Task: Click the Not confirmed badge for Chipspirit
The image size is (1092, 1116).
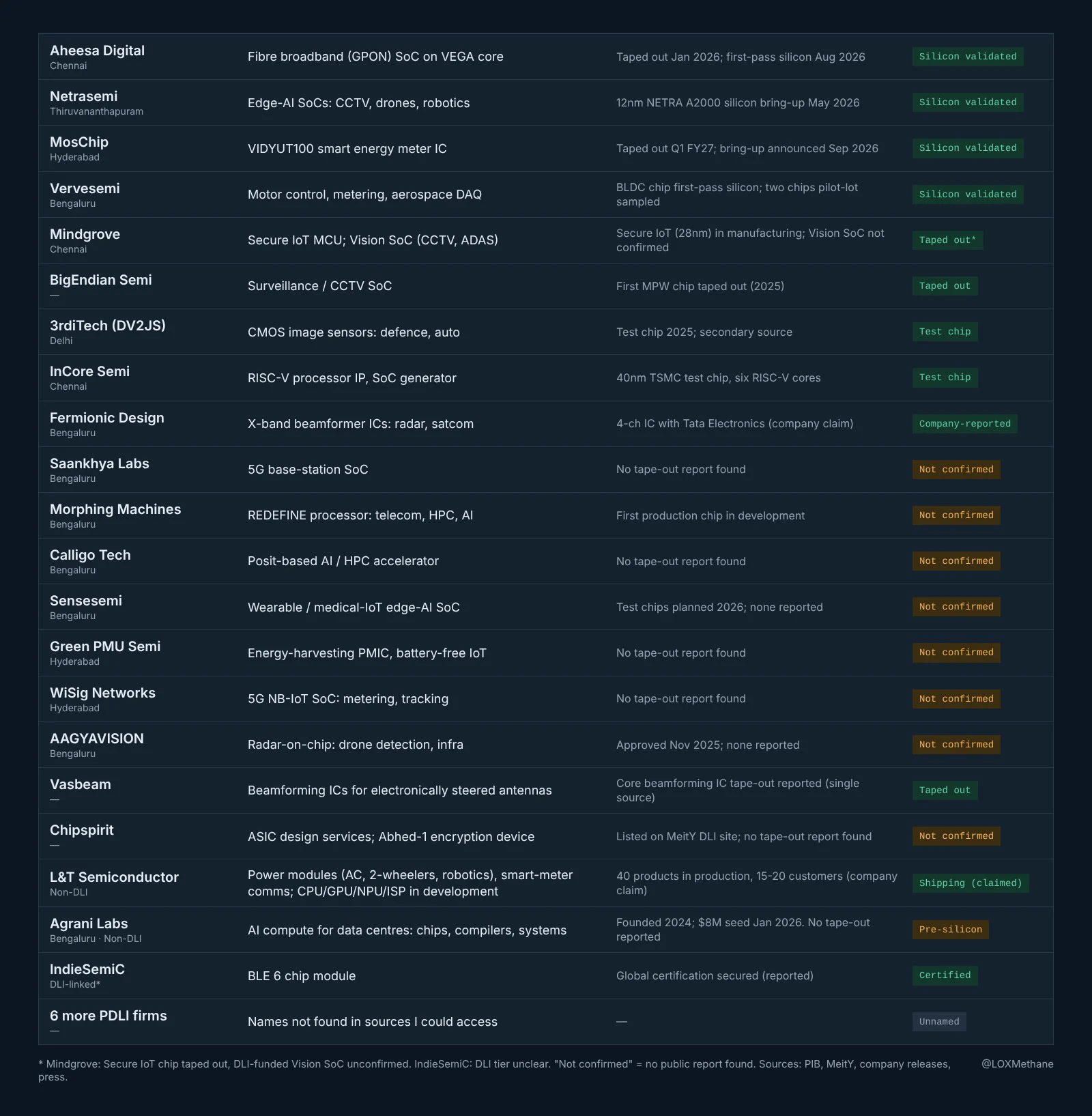Action: click(x=956, y=836)
